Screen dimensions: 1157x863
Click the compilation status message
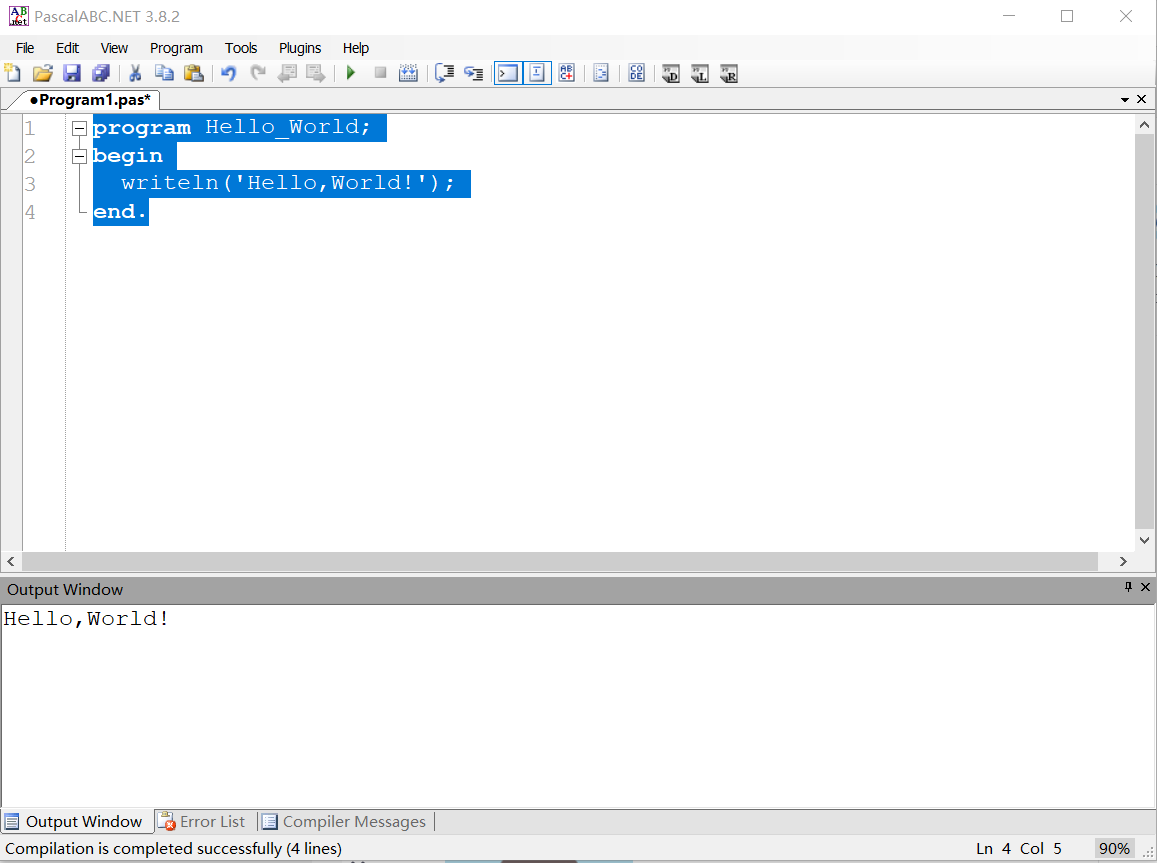pos(173,849)
